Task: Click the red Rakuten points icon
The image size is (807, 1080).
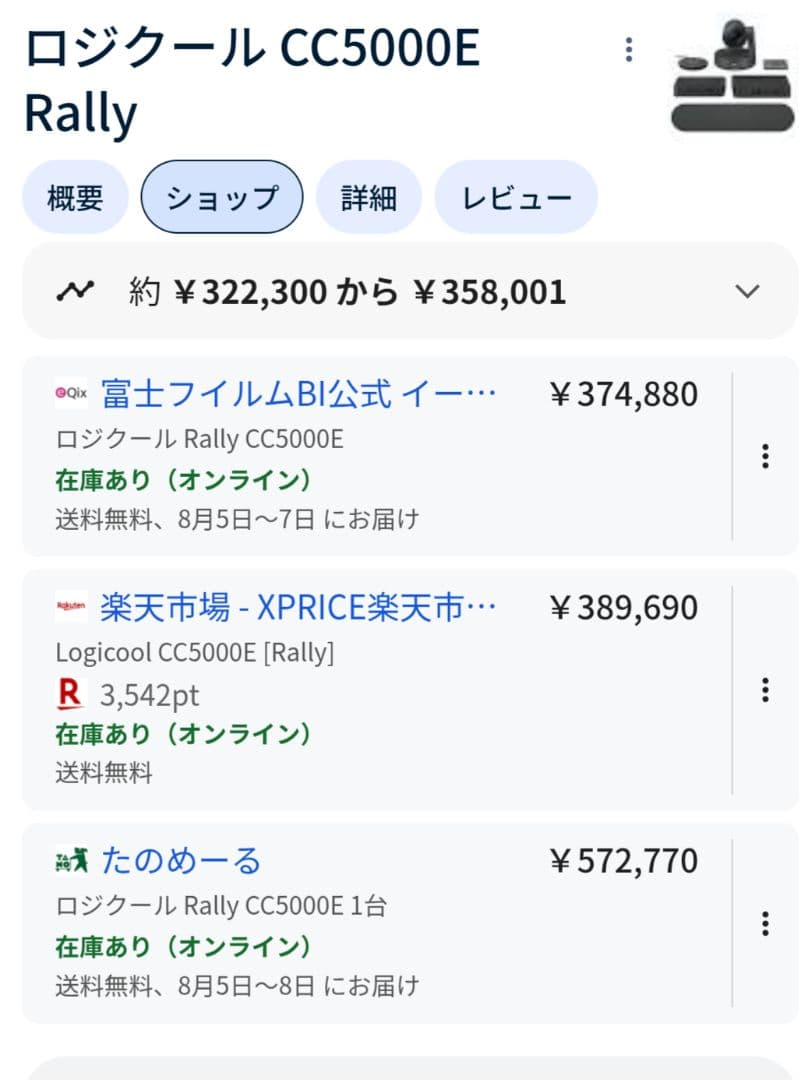Action: [x=69, y=694]
